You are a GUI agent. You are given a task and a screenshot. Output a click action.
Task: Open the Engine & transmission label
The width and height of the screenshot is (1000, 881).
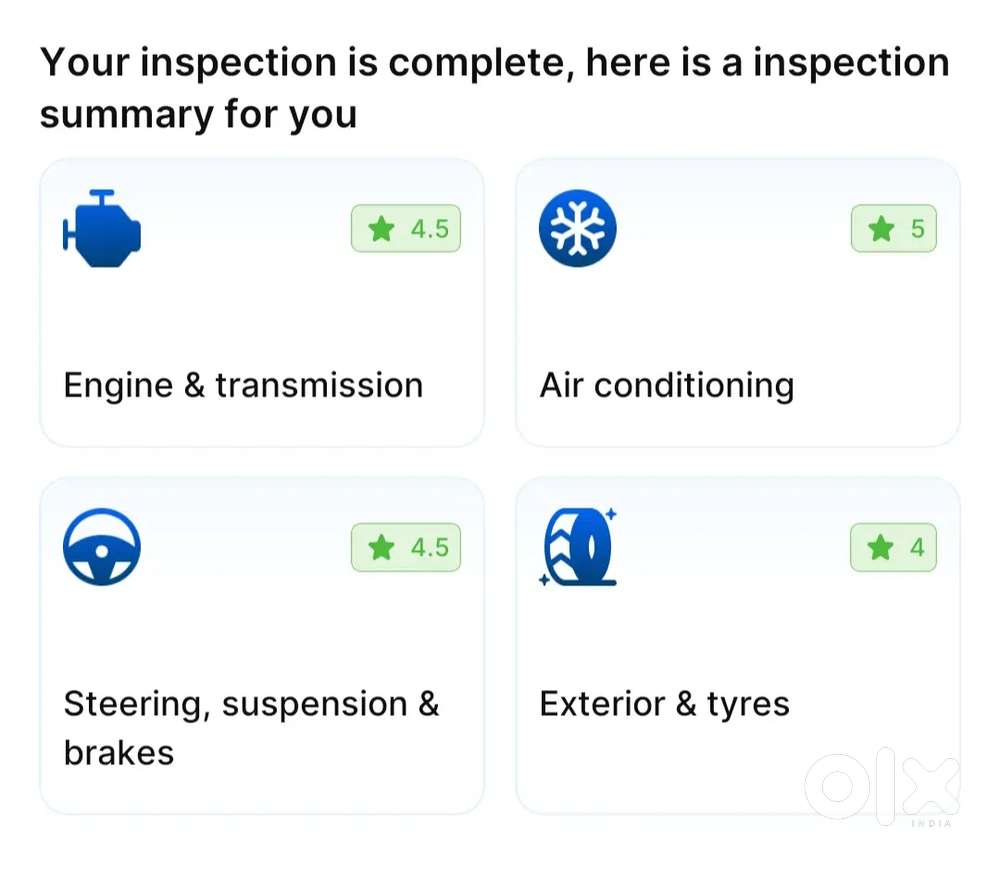tap(243, 386)
